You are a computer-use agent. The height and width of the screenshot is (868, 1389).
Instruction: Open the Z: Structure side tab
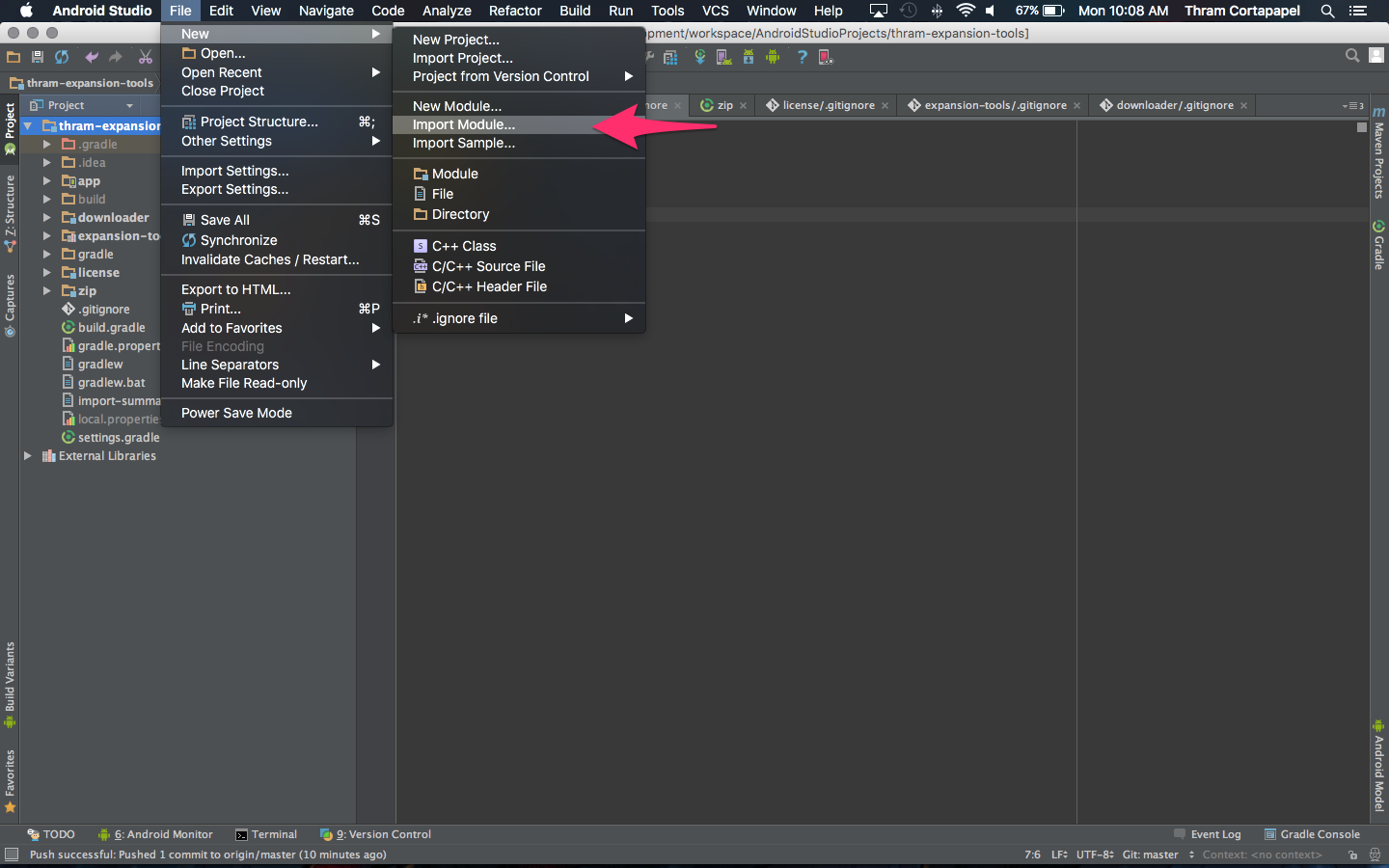pos(10,214)
